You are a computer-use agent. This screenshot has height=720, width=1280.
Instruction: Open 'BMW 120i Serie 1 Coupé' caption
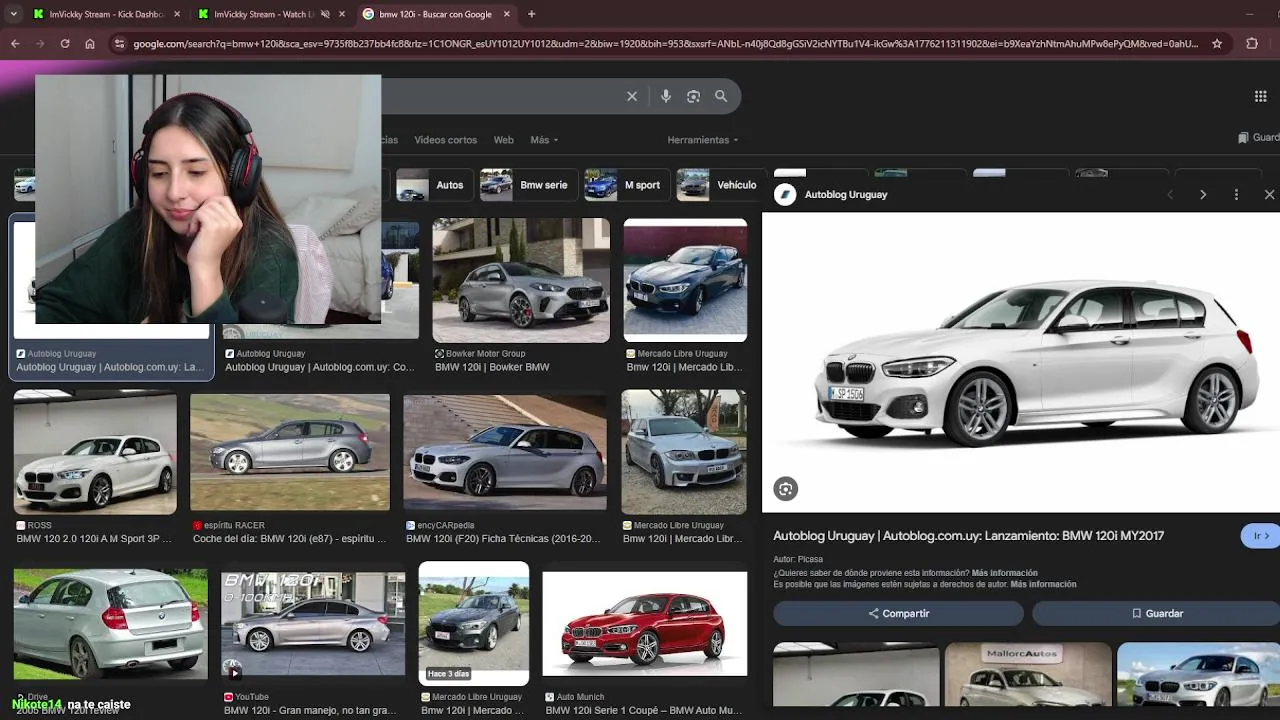pyautogui.click(x=643, y=710)
